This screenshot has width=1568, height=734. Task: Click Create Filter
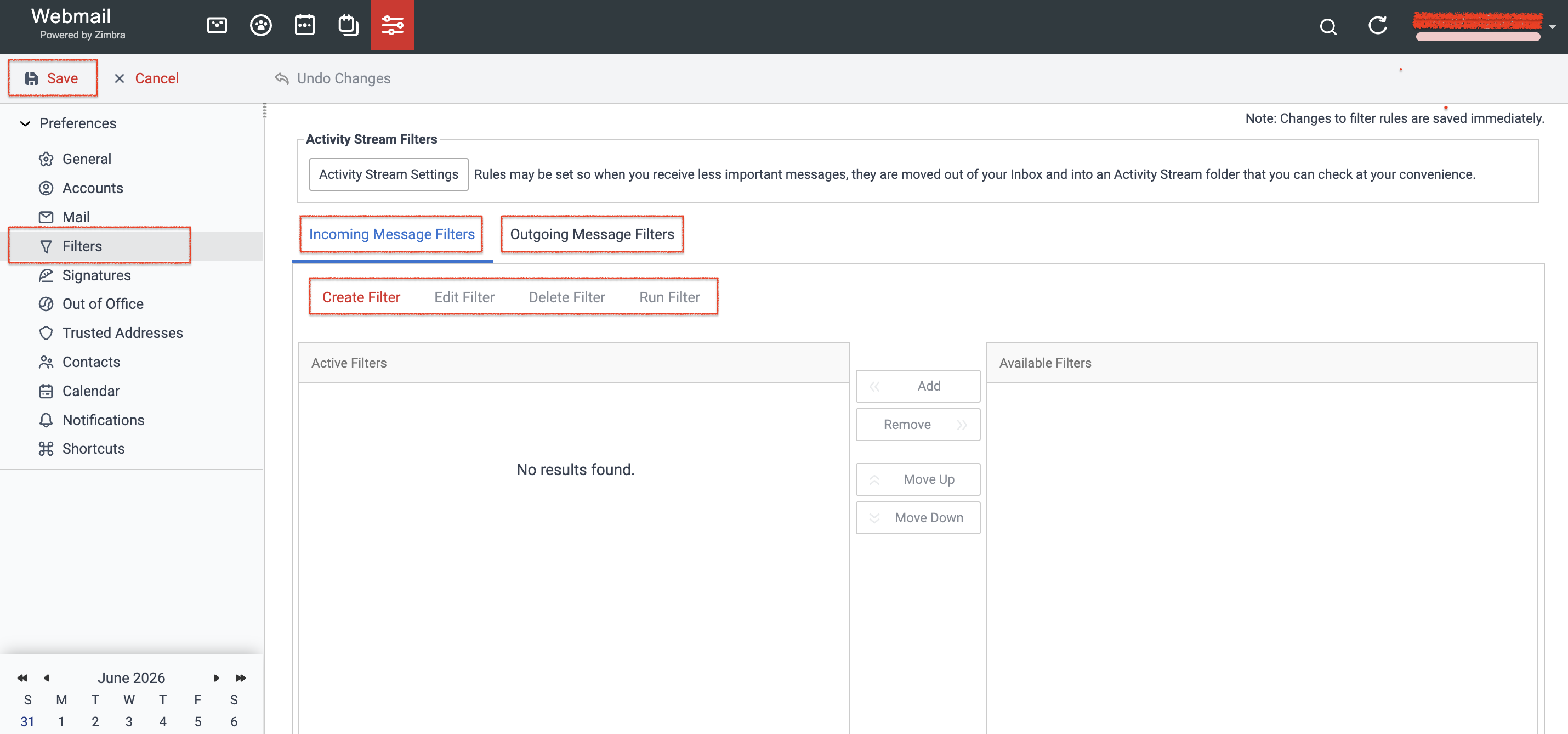[361, 297]
